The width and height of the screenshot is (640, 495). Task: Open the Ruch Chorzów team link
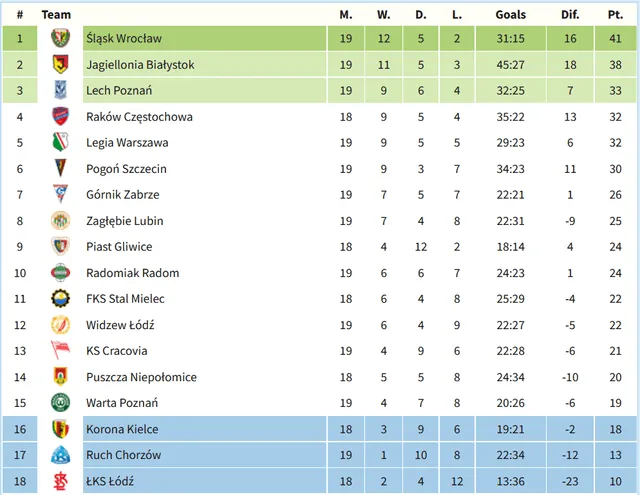123,455
